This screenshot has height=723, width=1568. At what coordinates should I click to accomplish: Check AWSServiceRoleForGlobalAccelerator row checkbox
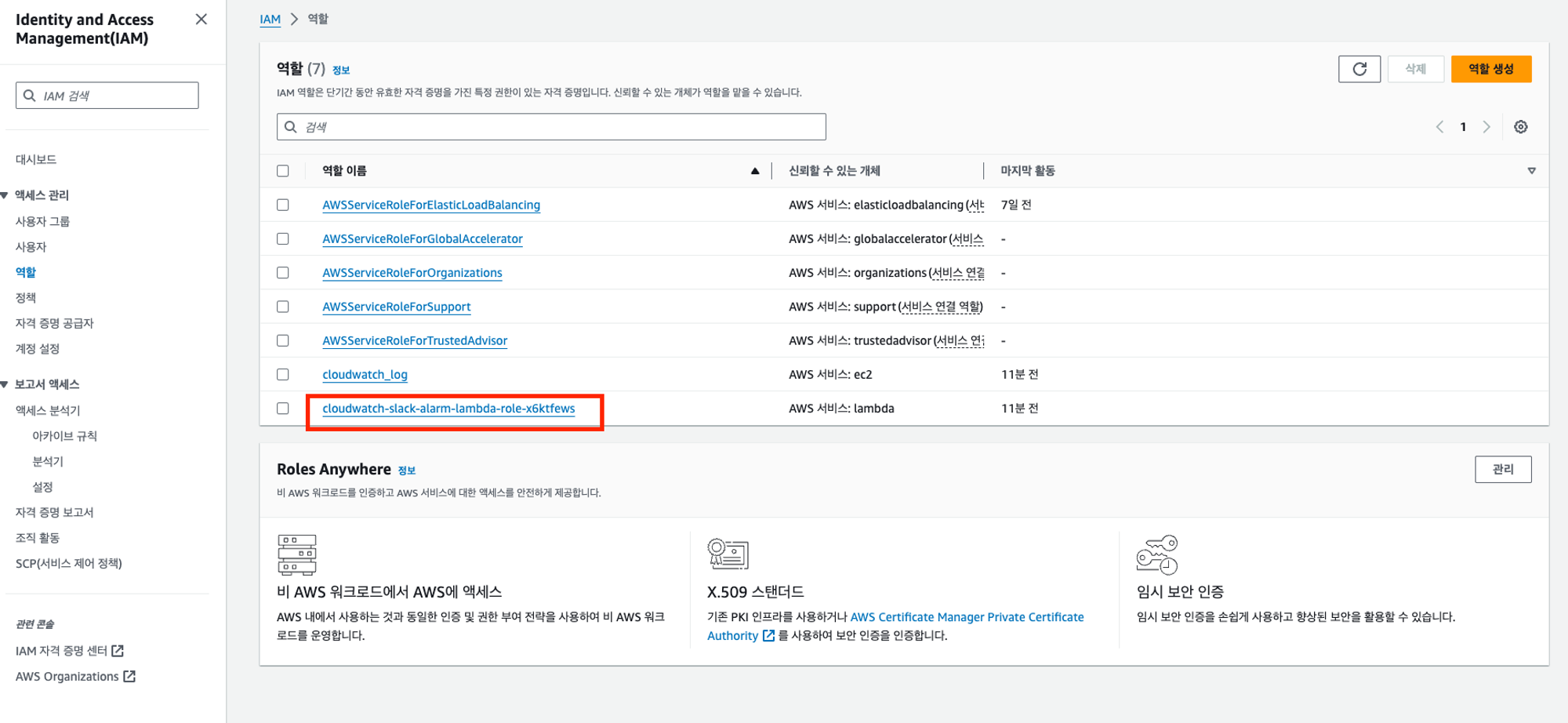point(283,238)
